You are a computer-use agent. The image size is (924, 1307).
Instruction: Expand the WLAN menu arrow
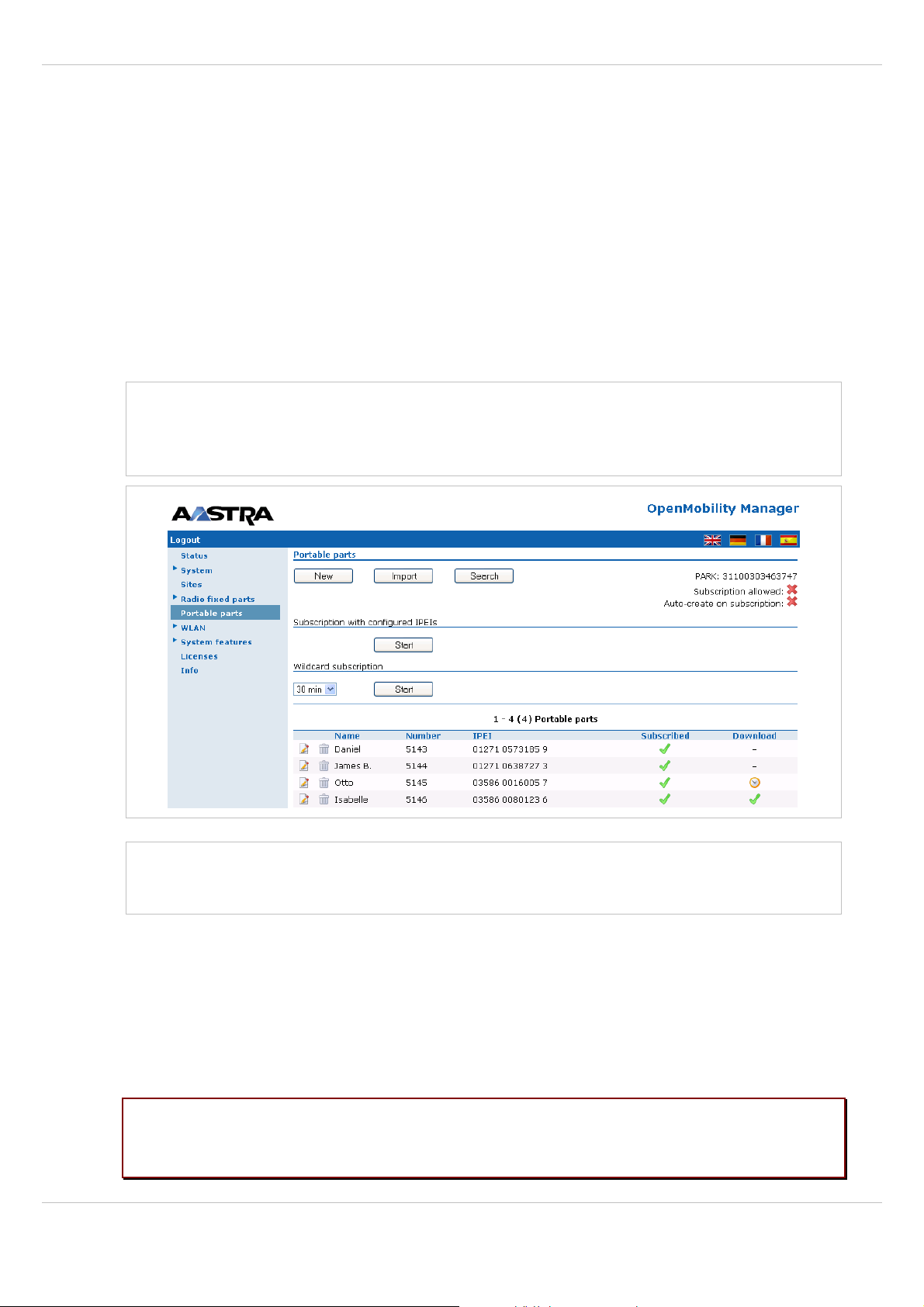175,626
